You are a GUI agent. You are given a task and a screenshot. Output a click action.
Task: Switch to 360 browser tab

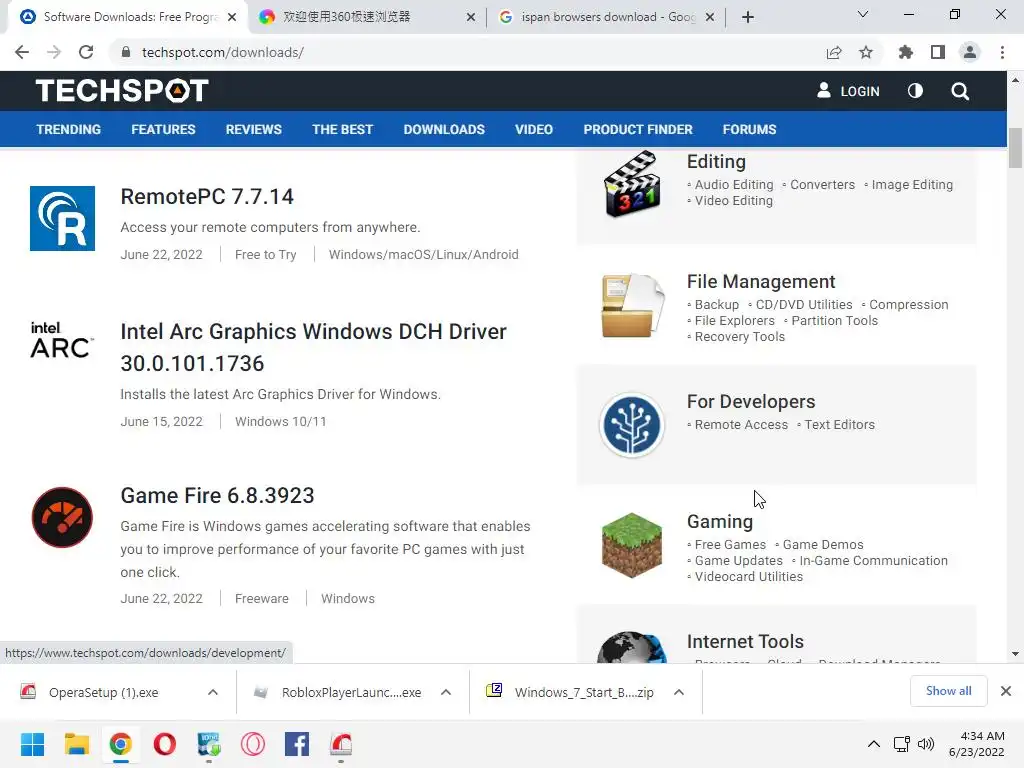pyautogui.click(x=366, y=17)
